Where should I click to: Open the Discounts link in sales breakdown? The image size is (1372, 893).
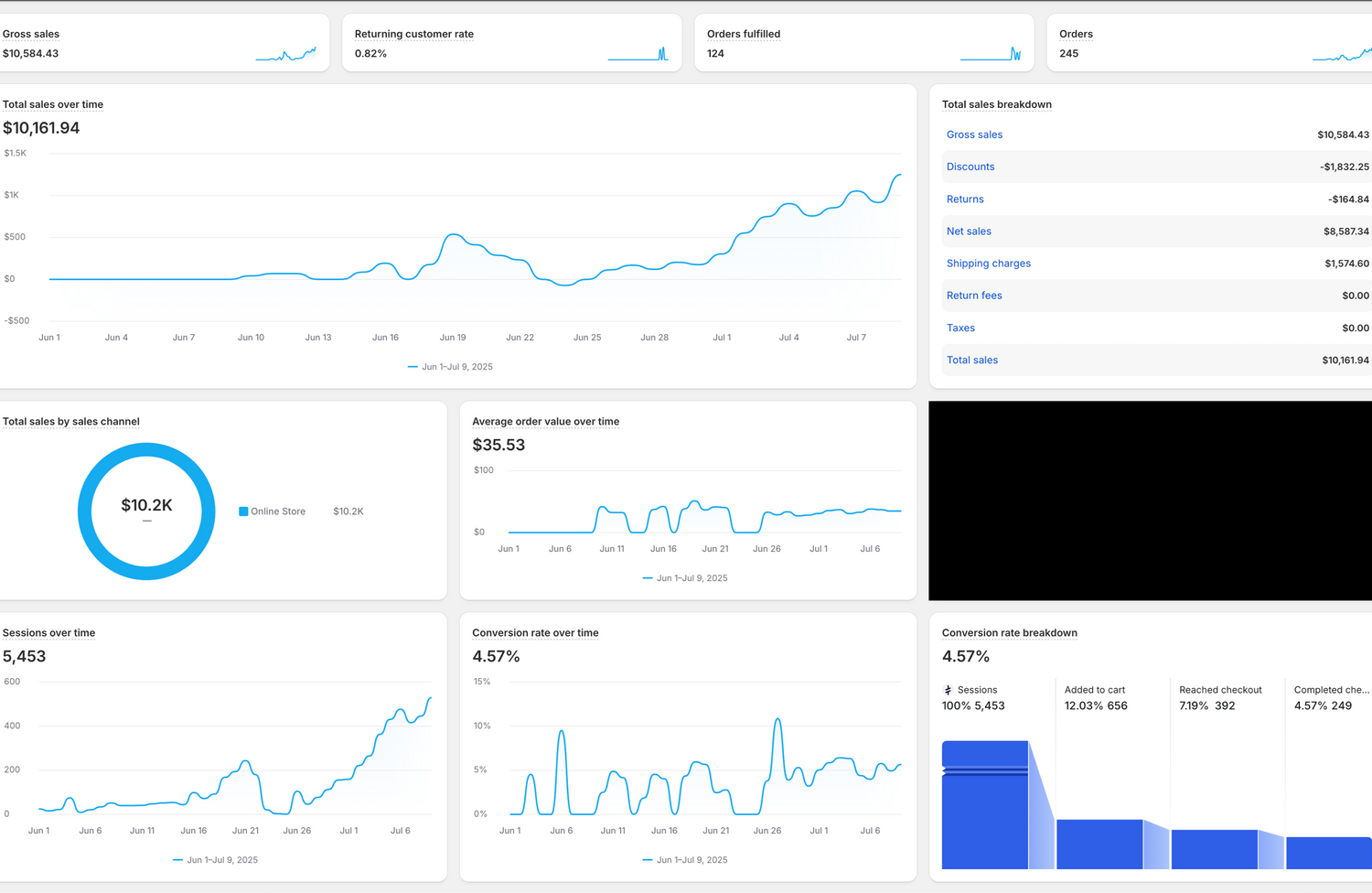click(970, 167)
